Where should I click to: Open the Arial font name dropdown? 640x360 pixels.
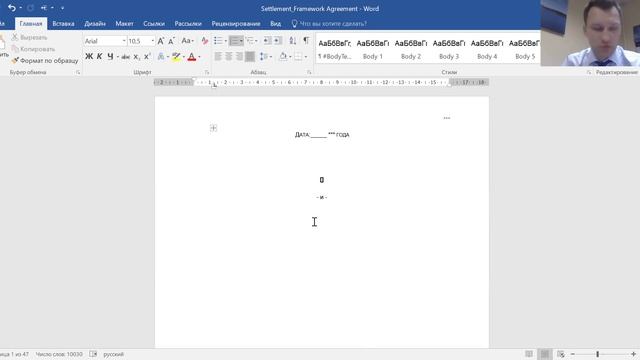point(124,41)
